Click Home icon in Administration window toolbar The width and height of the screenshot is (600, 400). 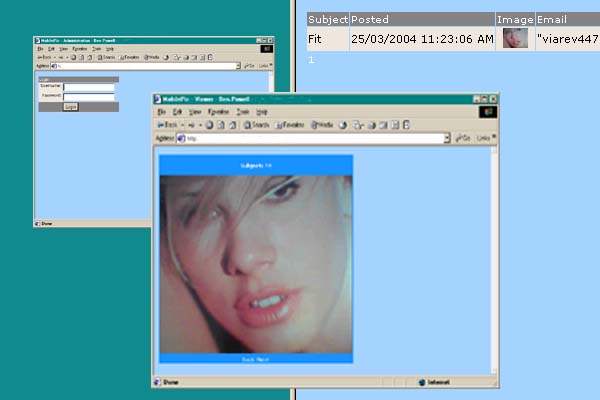(x=90, y=57)
